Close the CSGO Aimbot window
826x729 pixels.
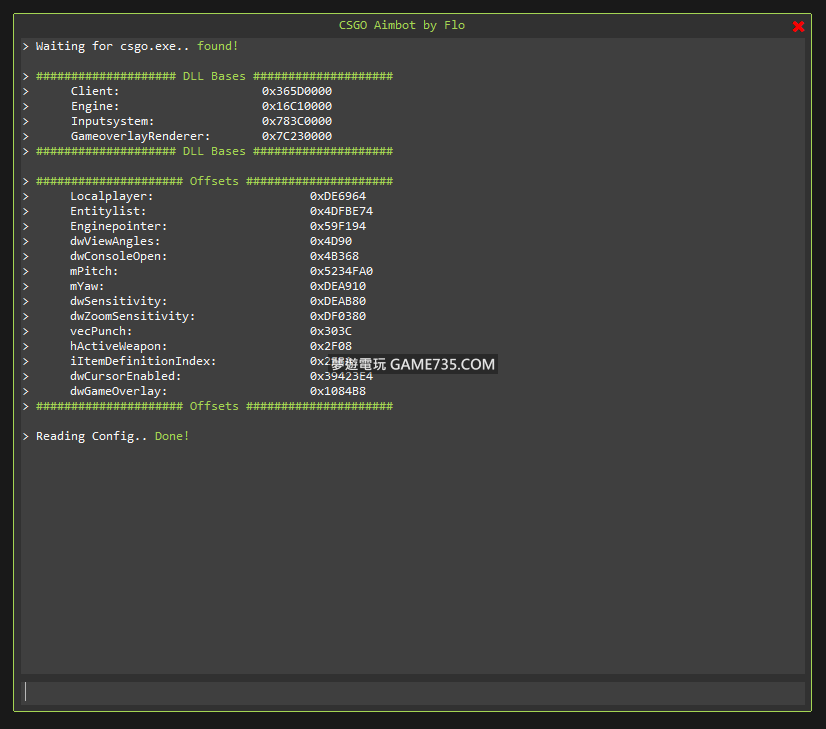(798, 26)
